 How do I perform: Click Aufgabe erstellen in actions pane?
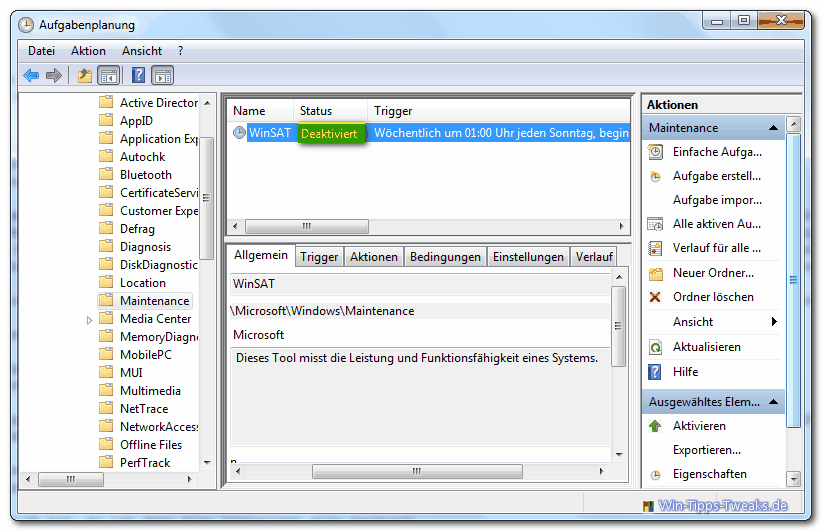click(x=716, y=176)
